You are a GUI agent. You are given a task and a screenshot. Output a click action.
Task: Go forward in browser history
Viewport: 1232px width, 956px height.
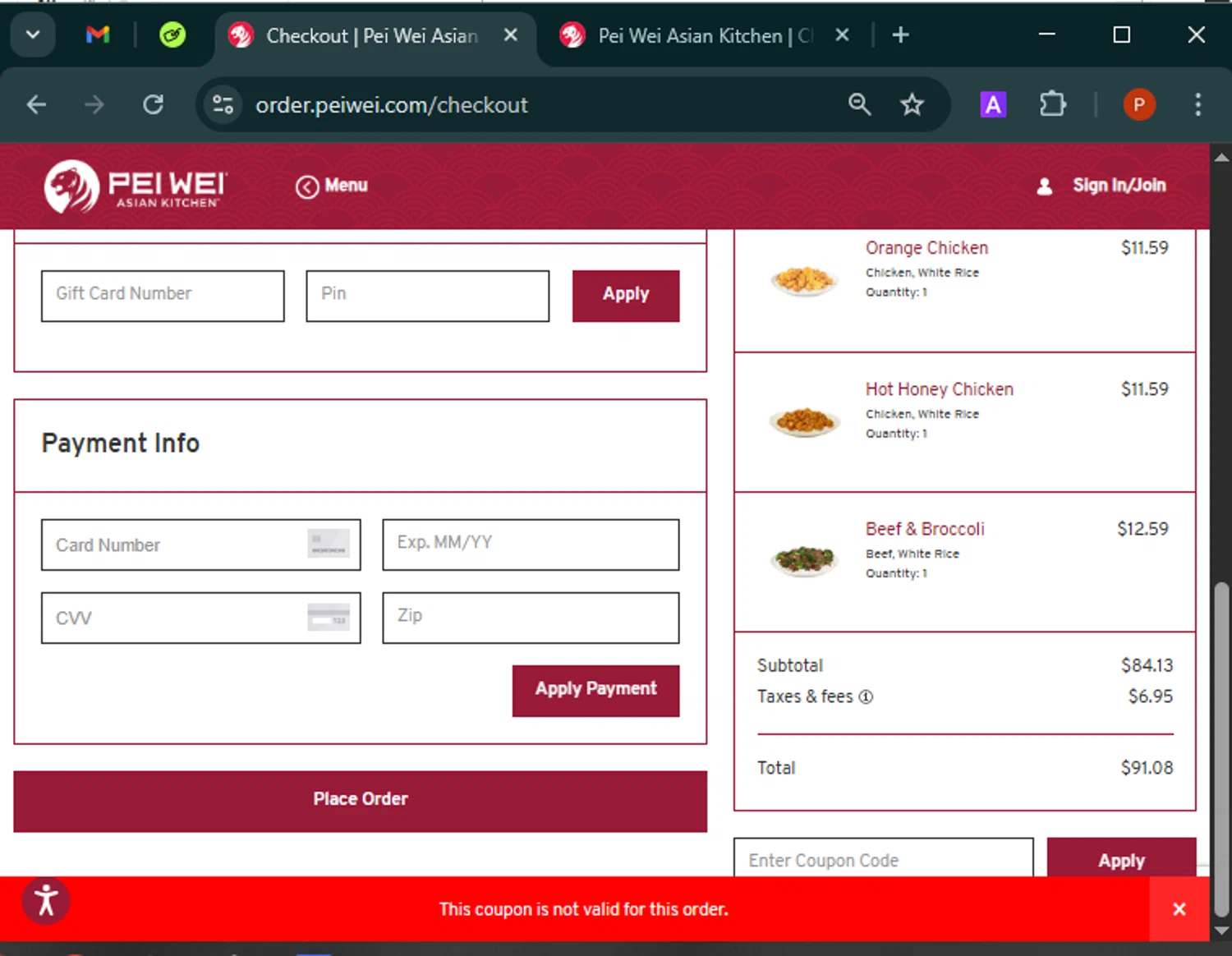click(x=94, y=105)
